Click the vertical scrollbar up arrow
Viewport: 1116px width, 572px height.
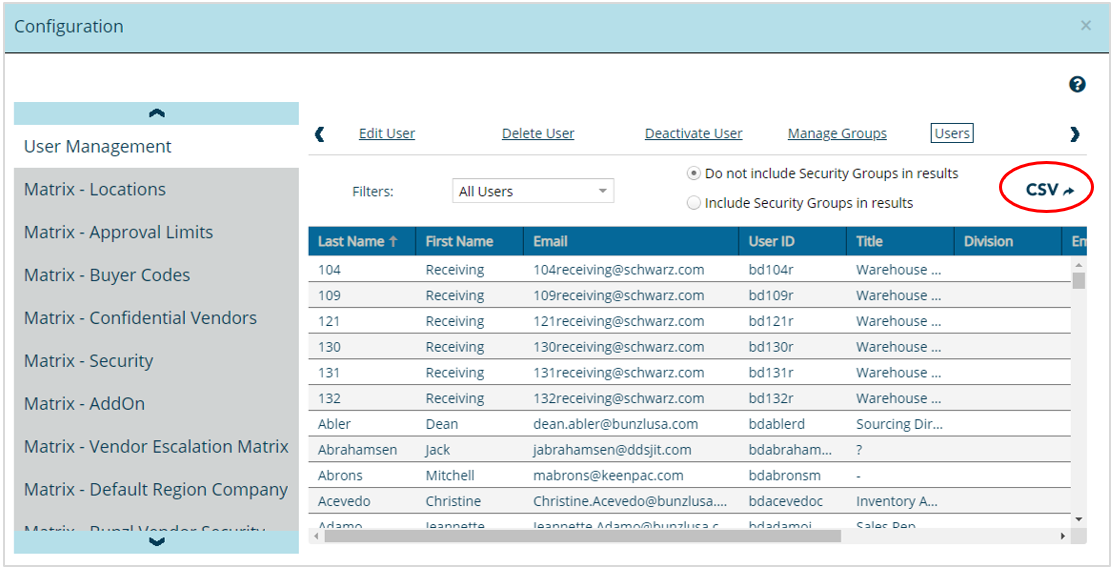(1079, 264)
